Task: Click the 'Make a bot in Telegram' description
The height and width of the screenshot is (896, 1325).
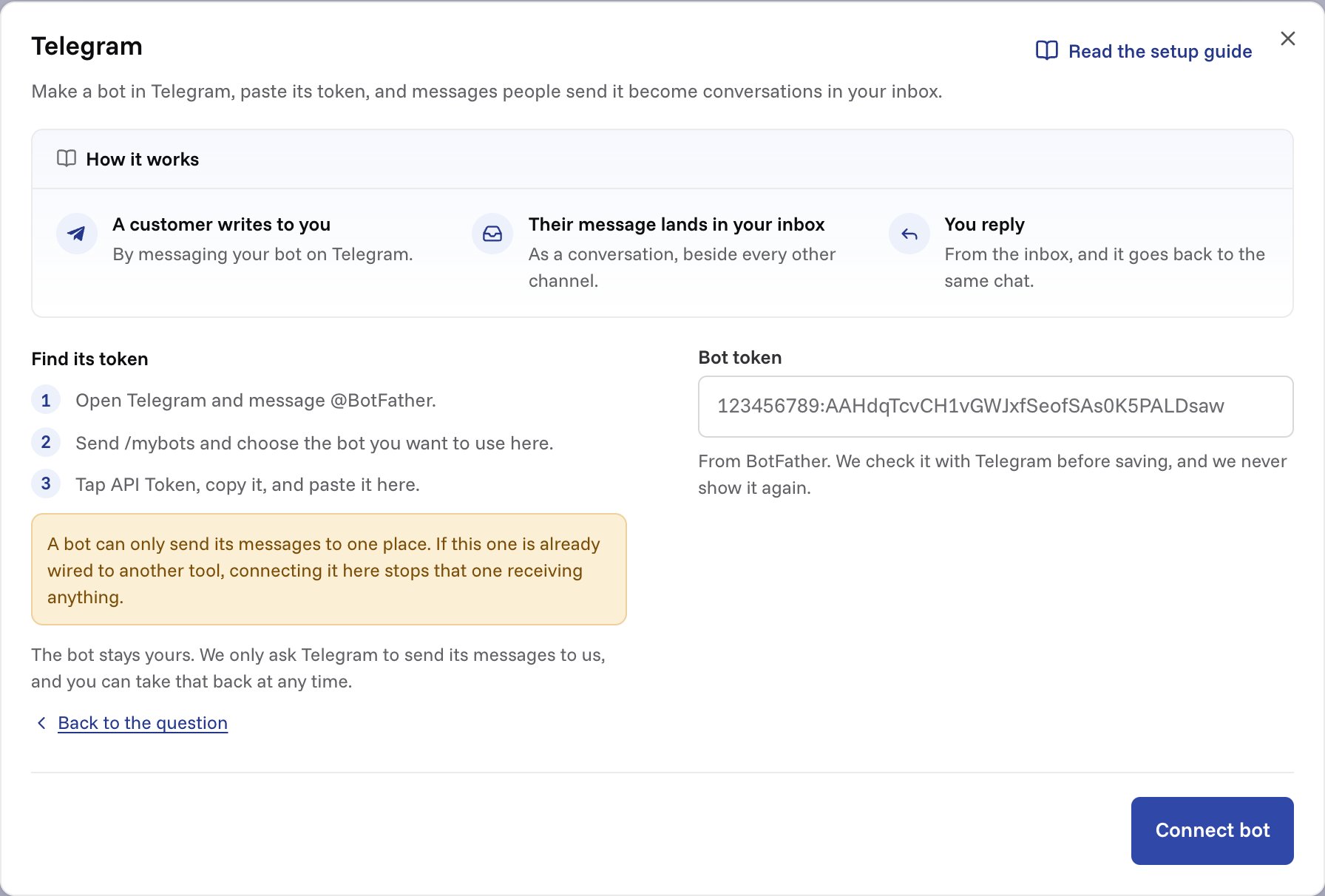Action: (487, 92)
